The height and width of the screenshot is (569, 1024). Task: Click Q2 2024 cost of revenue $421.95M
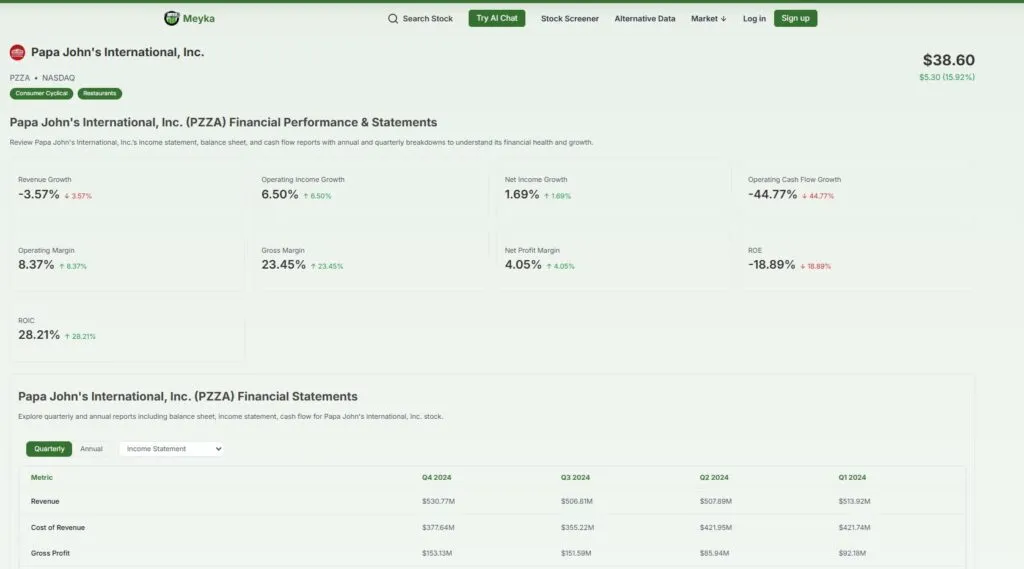click(x=716, y=528)
